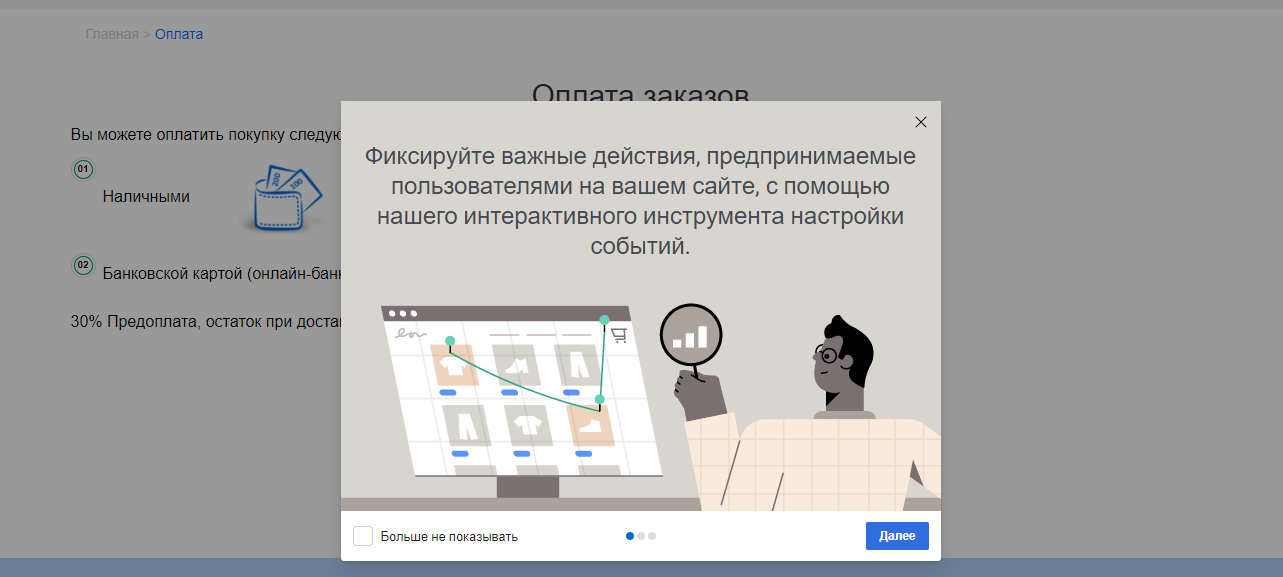Click the green 02 number badge
Screen dimensions: 1283x577
pyautogui.click(x=84, y=265)
